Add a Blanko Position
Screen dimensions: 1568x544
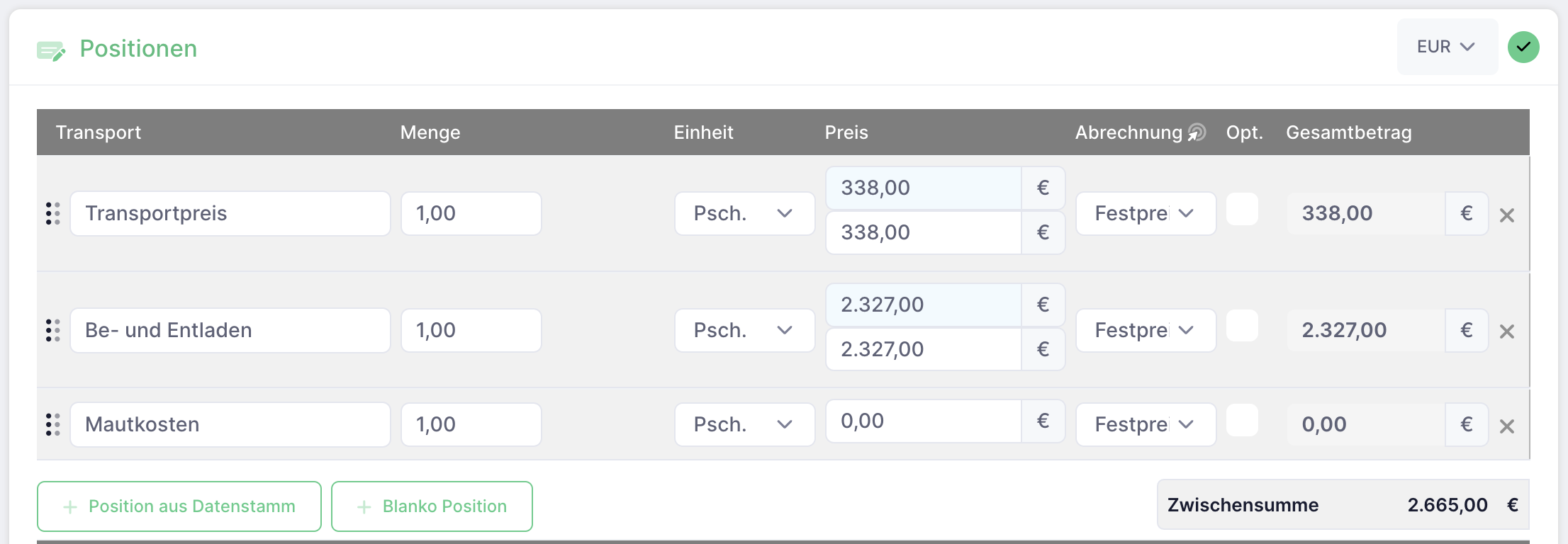coord(432,506)
